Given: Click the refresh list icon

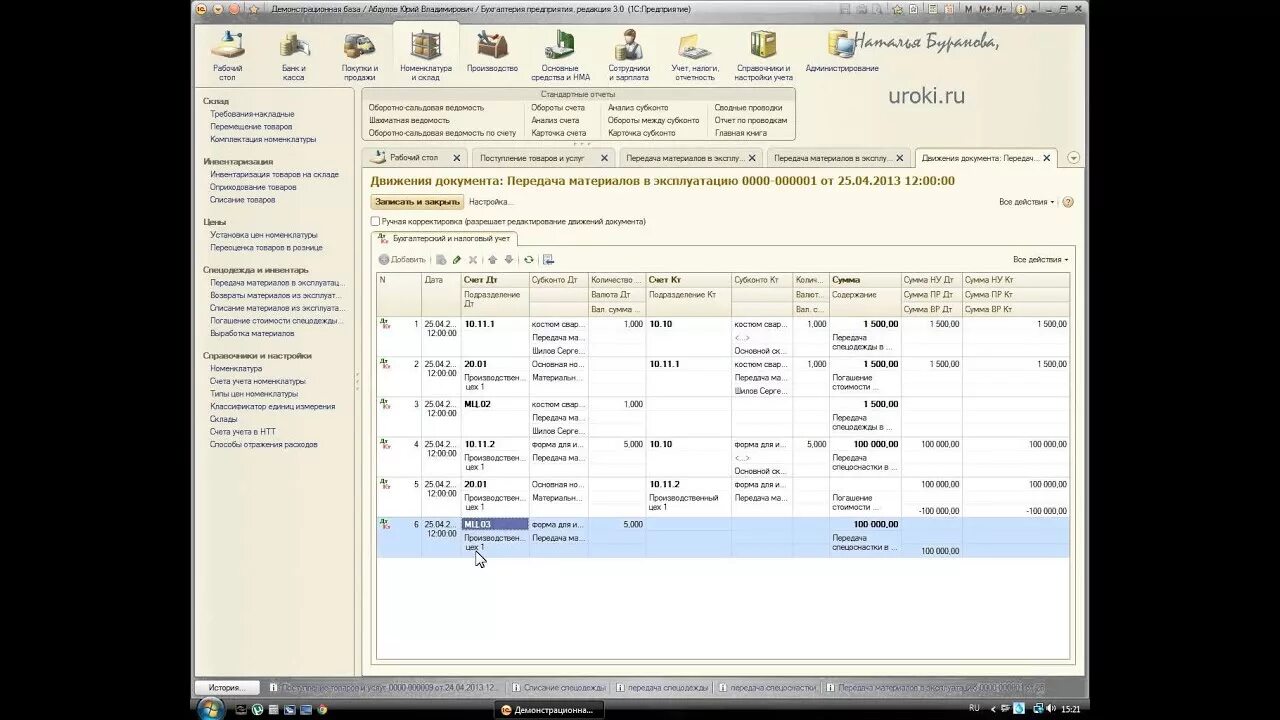Looking at the screenshot, I should [x=529, y=260].
